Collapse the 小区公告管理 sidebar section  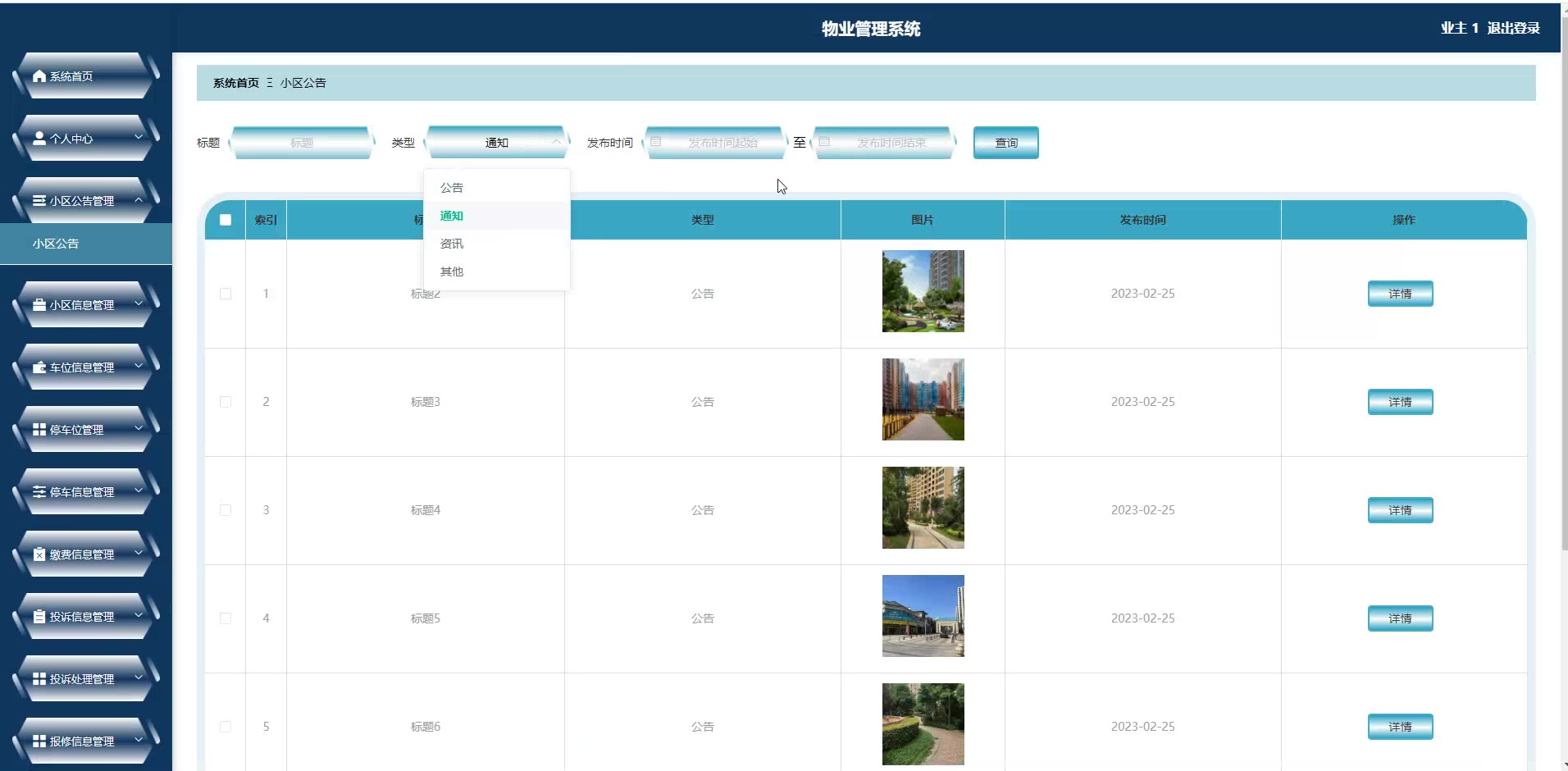click(x=139, y=200)
